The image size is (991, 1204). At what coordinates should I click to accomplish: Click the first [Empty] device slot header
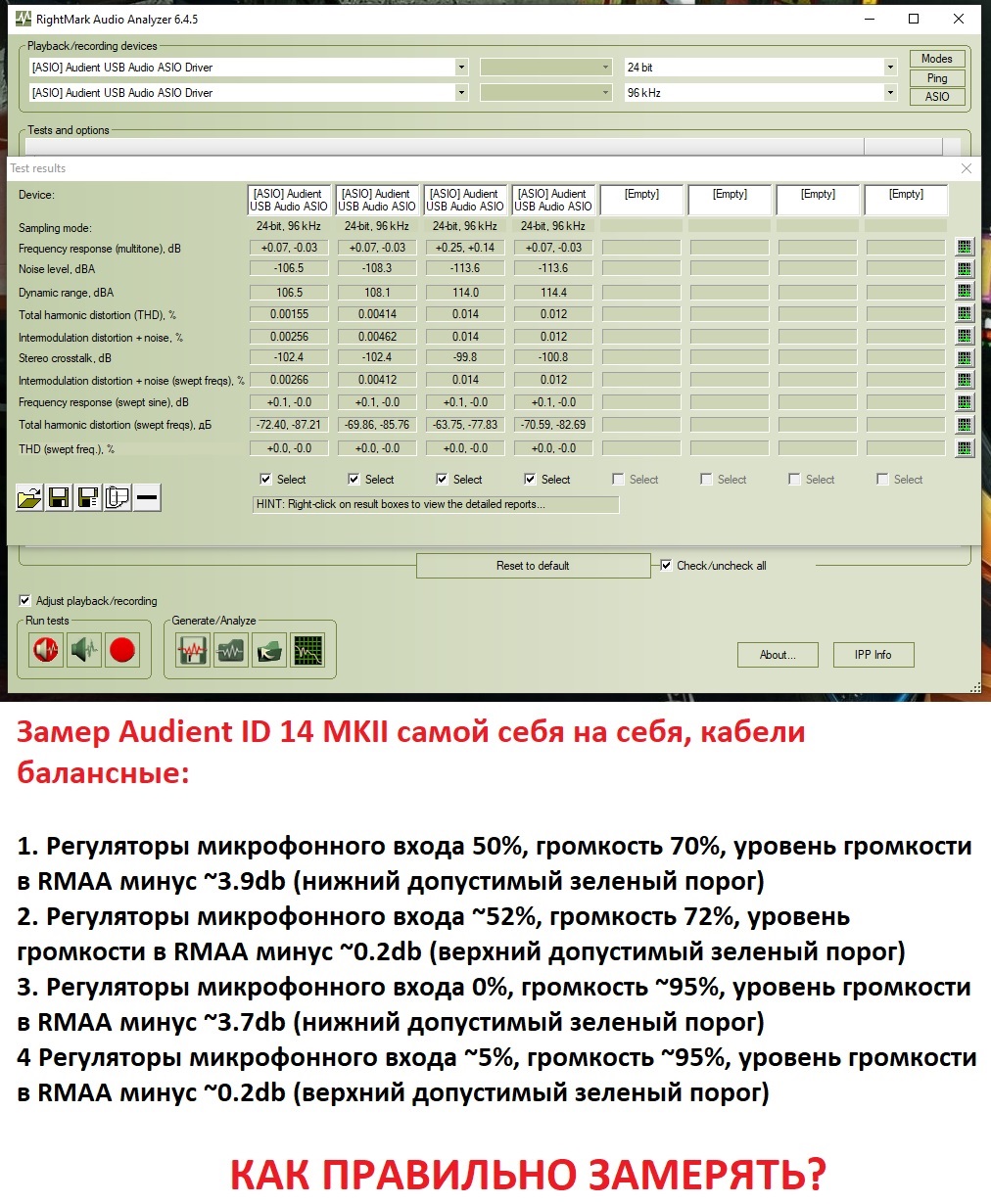641,200
